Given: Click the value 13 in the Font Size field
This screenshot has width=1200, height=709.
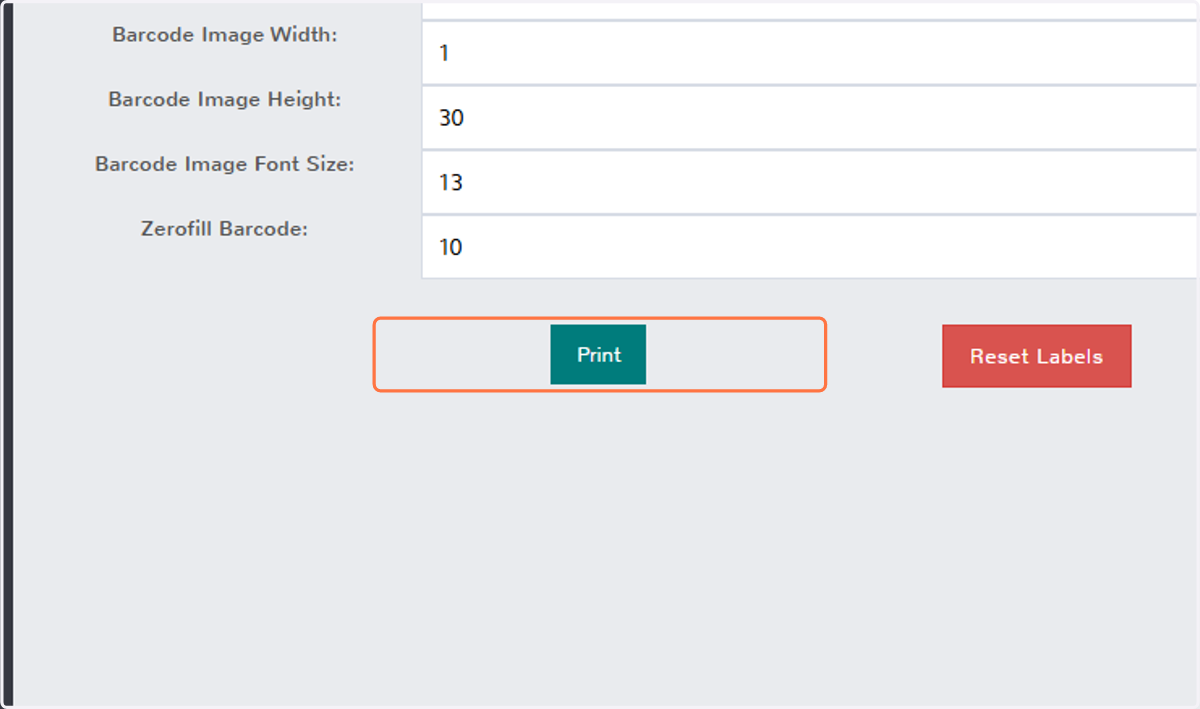Looking at the screenshot, I should (x=451, y=183).
